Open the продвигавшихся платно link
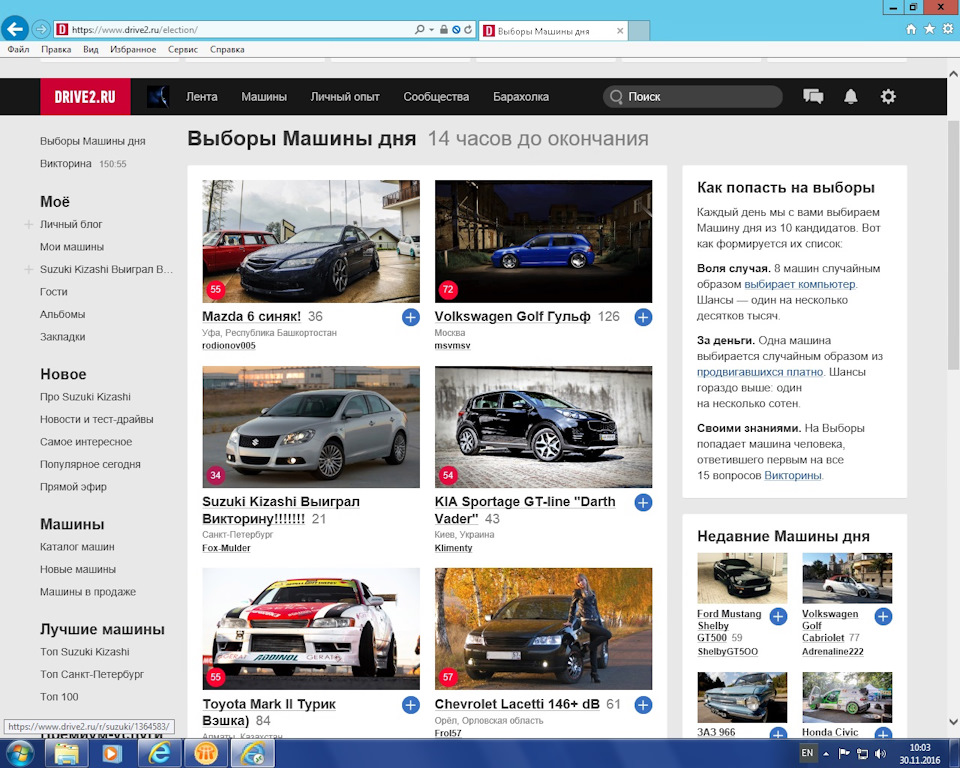This screenshot has height=768, width=960. [x=760, y=372]
